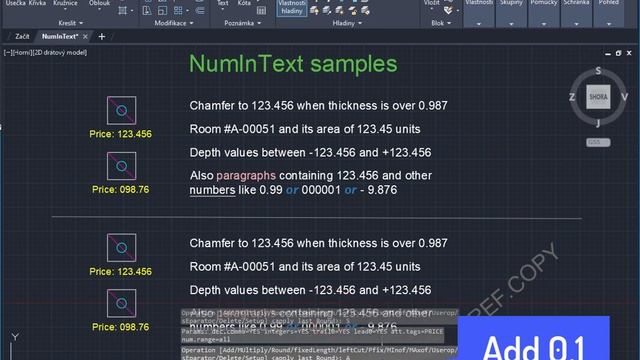640x360 pixels.
Task: Open the hatch icon dropdown arrow
Action: 132,11
